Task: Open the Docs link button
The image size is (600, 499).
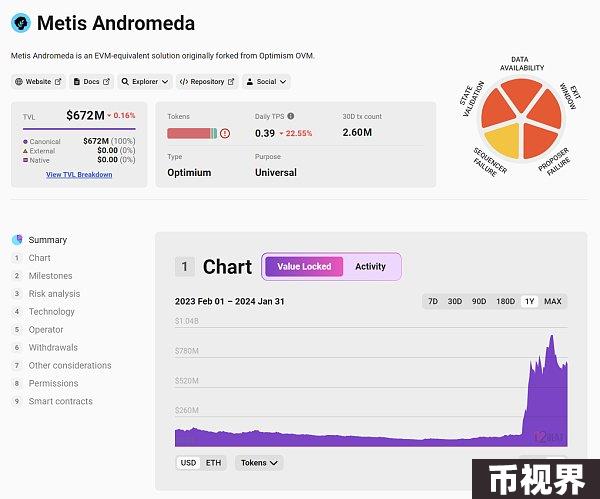Action: [91, 82]
